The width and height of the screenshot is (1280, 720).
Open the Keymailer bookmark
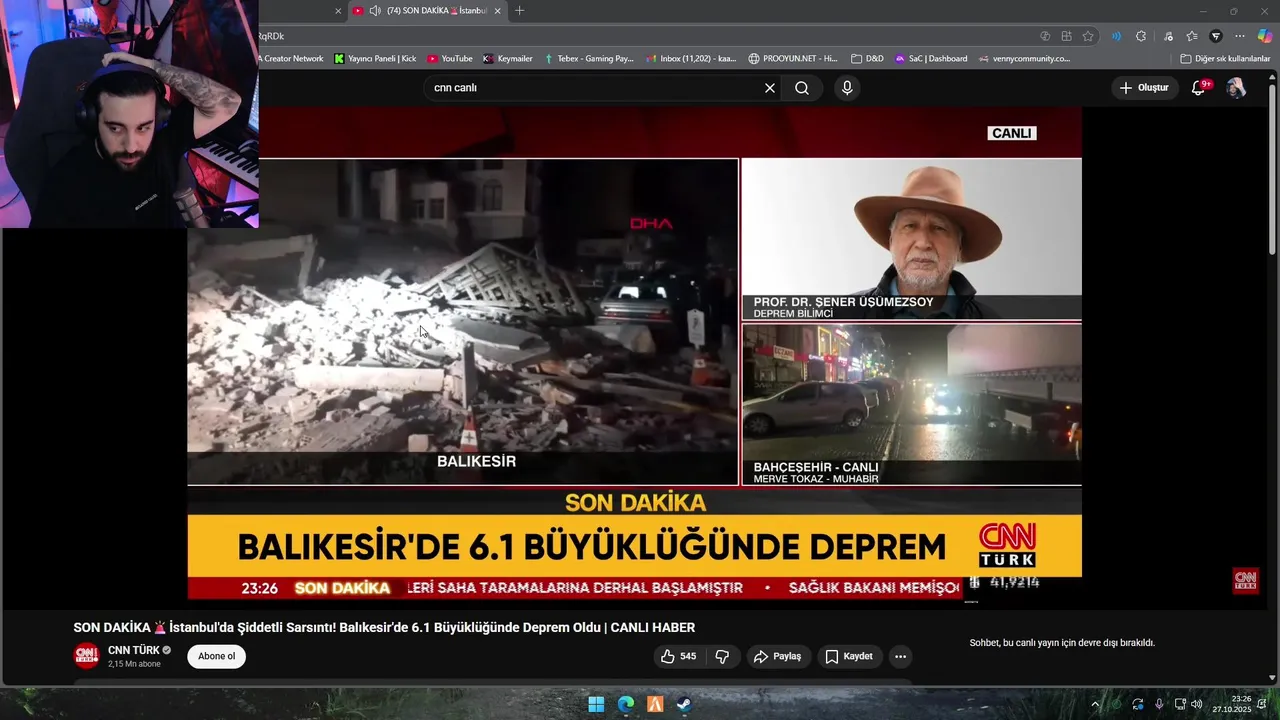pos(508,59)
